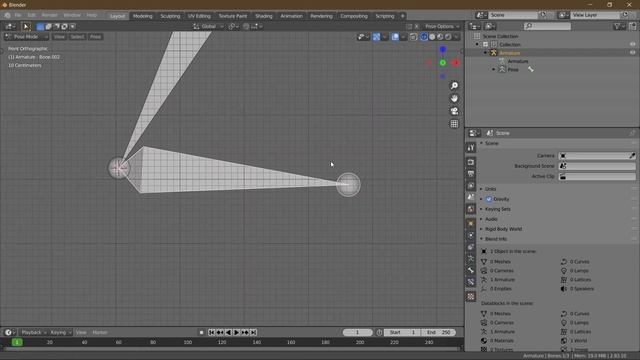
Task: Click the play animation button
Action: tap(236, 333)
